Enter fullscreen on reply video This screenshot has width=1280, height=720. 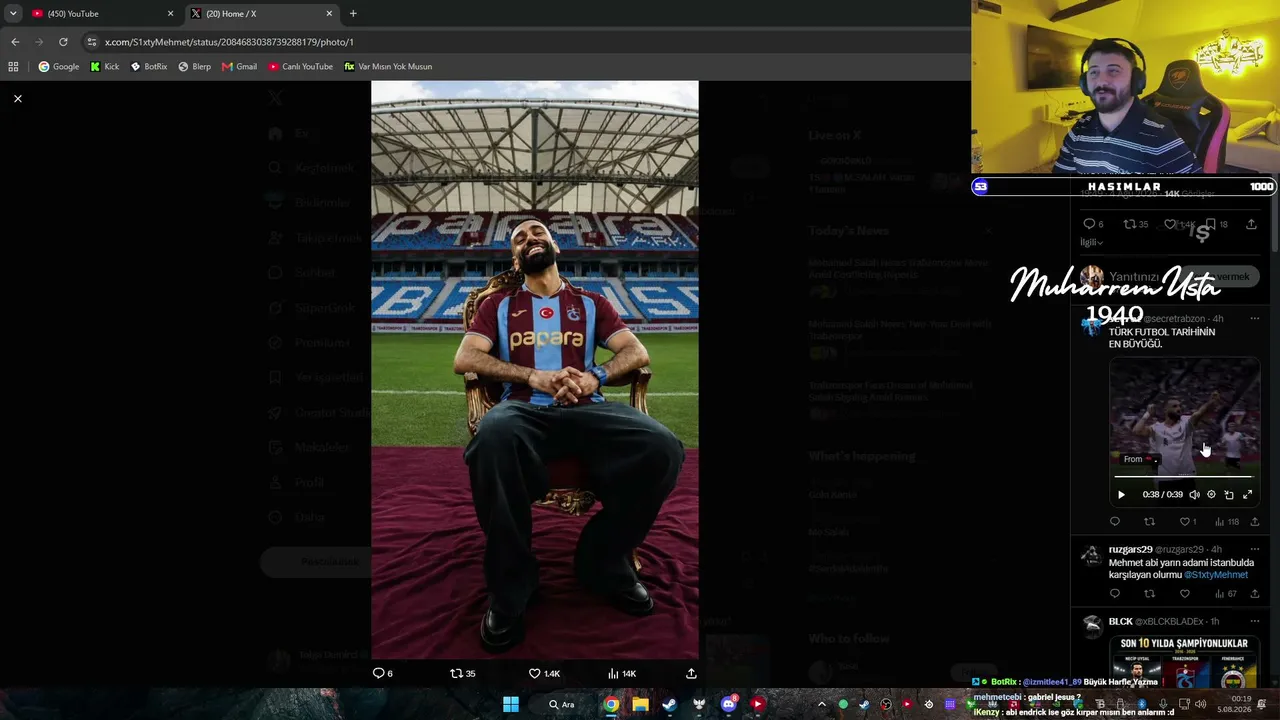[1247, 494]
